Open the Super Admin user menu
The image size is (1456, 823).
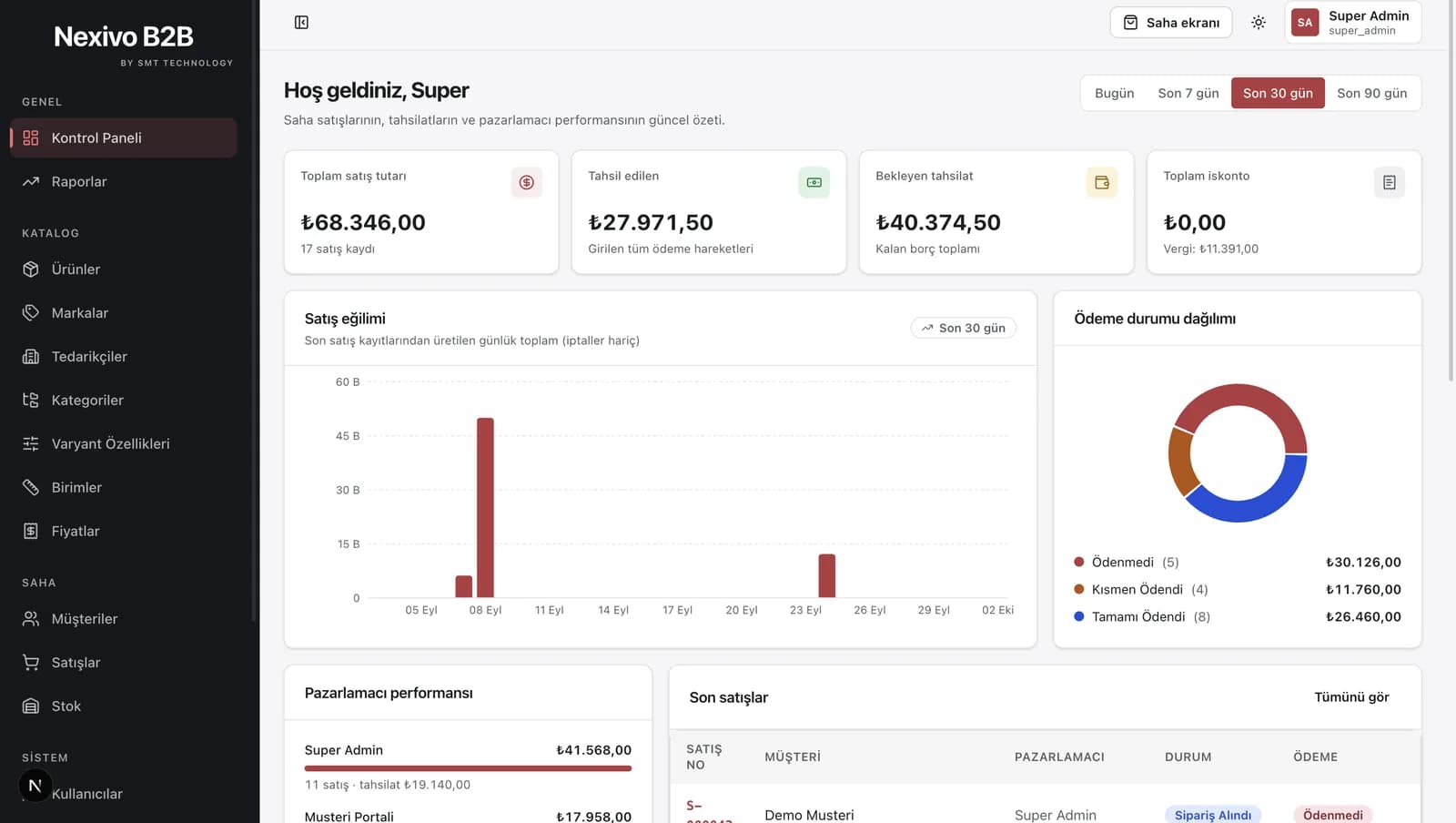[1353, 23]
